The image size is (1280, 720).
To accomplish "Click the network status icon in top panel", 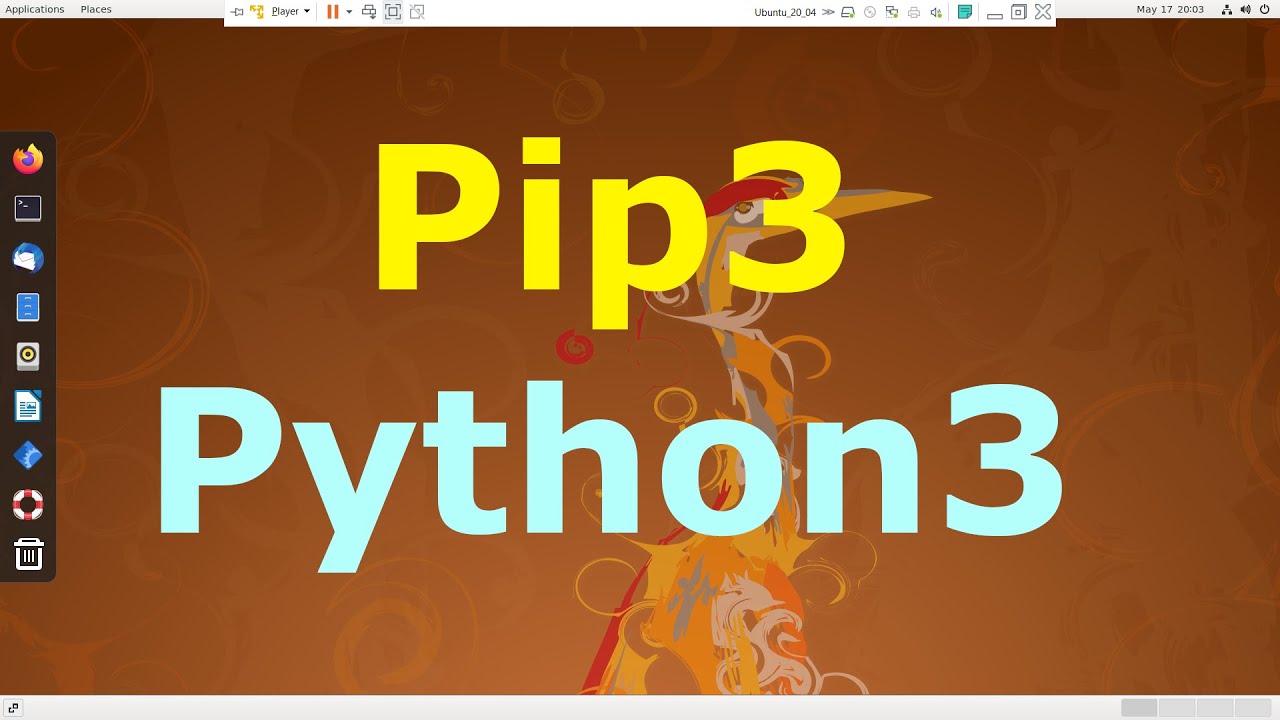I will click(x=1227, y=9).
